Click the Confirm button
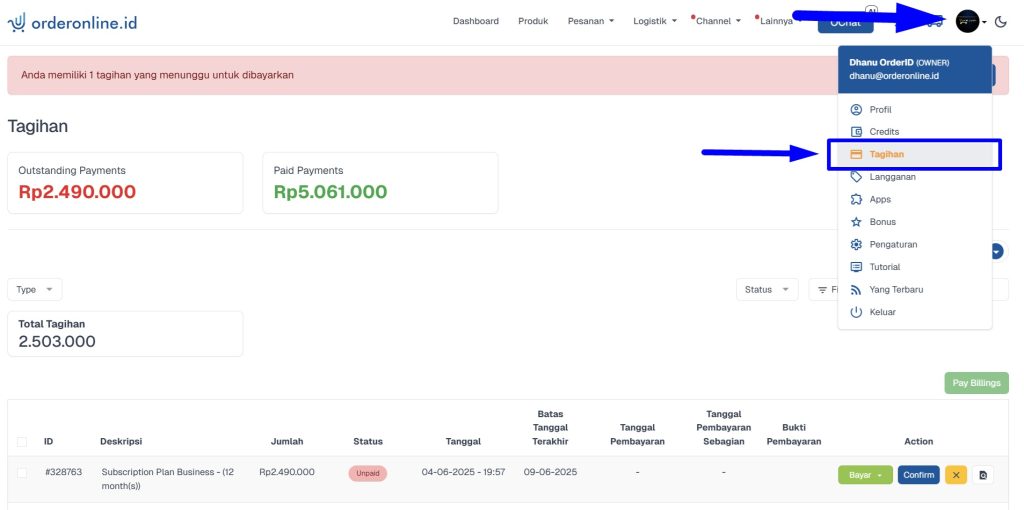 point(918,475)
